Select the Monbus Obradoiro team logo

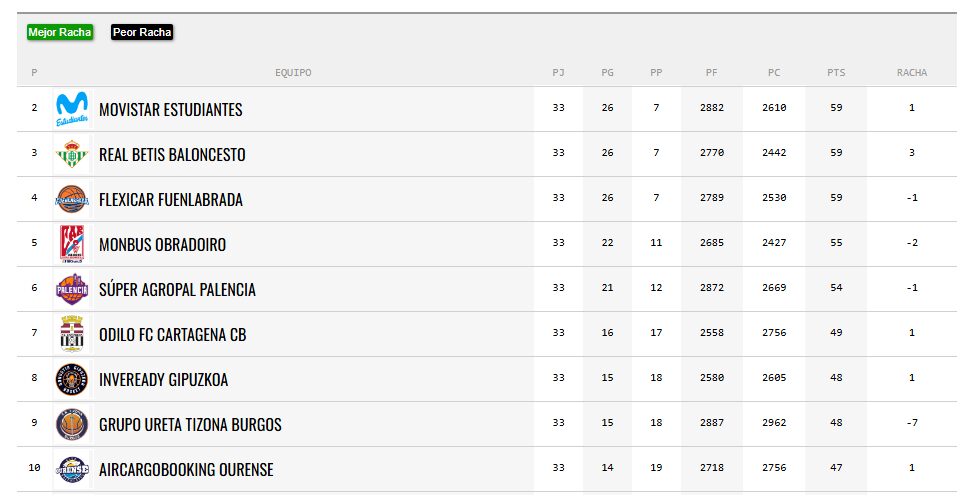(x=72, y=244)
